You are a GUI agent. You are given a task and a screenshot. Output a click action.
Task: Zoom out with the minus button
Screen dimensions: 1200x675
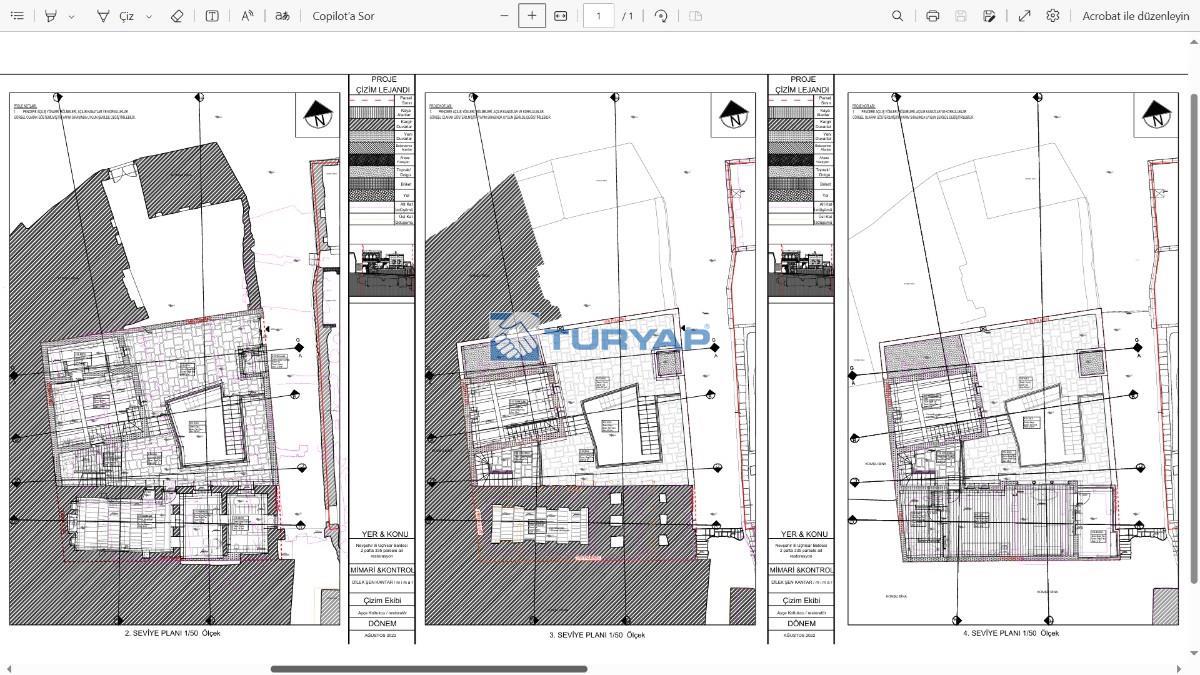click(504, 16)
